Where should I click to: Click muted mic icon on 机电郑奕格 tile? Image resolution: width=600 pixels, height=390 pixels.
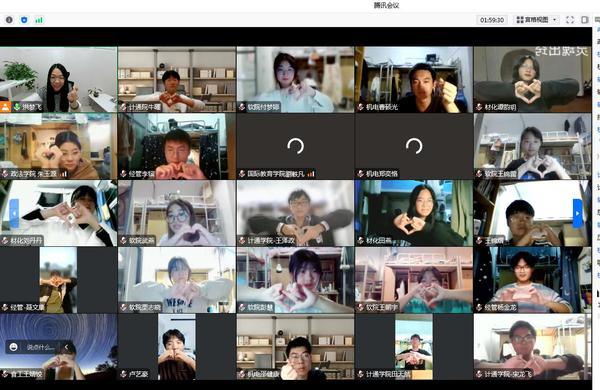360,174
